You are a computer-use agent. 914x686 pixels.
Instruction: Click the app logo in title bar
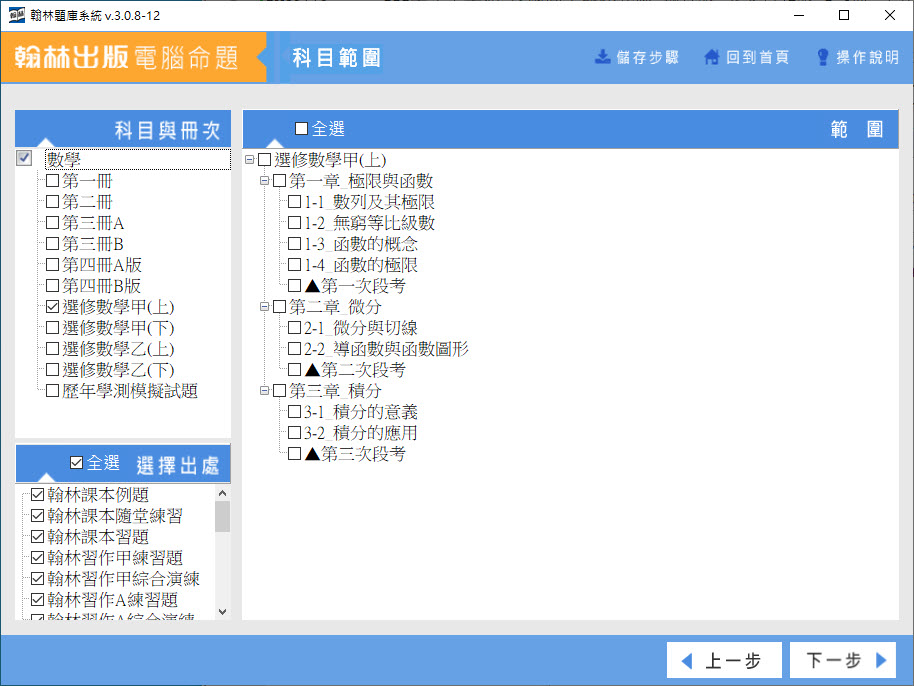pyautogui.click(x=17, y=16)
